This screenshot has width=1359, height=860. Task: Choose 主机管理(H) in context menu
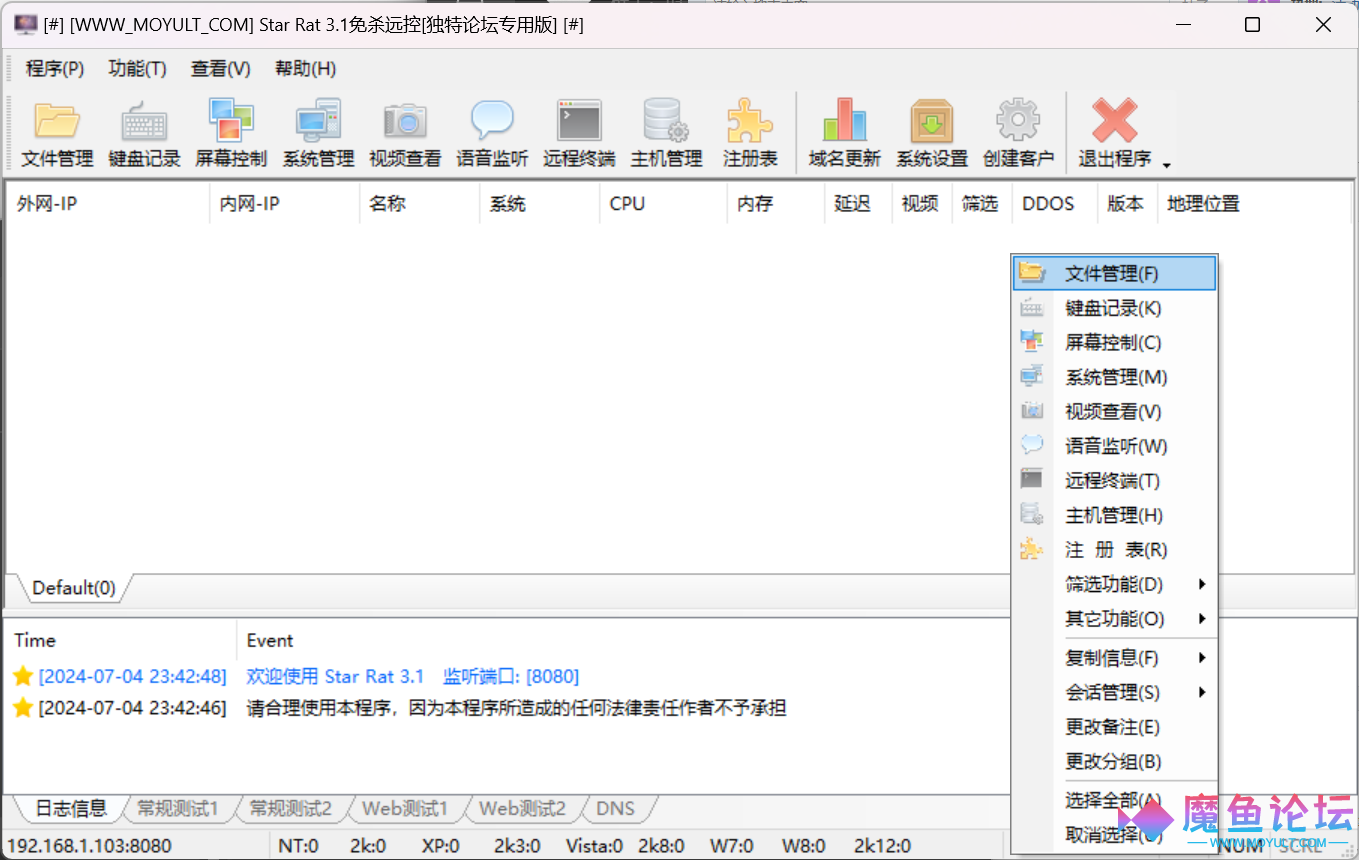[1115, 515]
